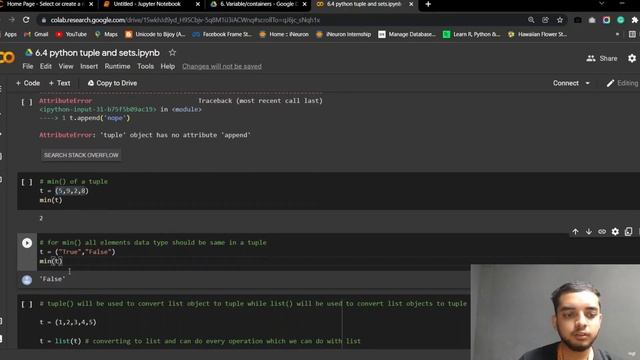Show hidden bookmarks with the overflow chevron

(x=617, y=34)
